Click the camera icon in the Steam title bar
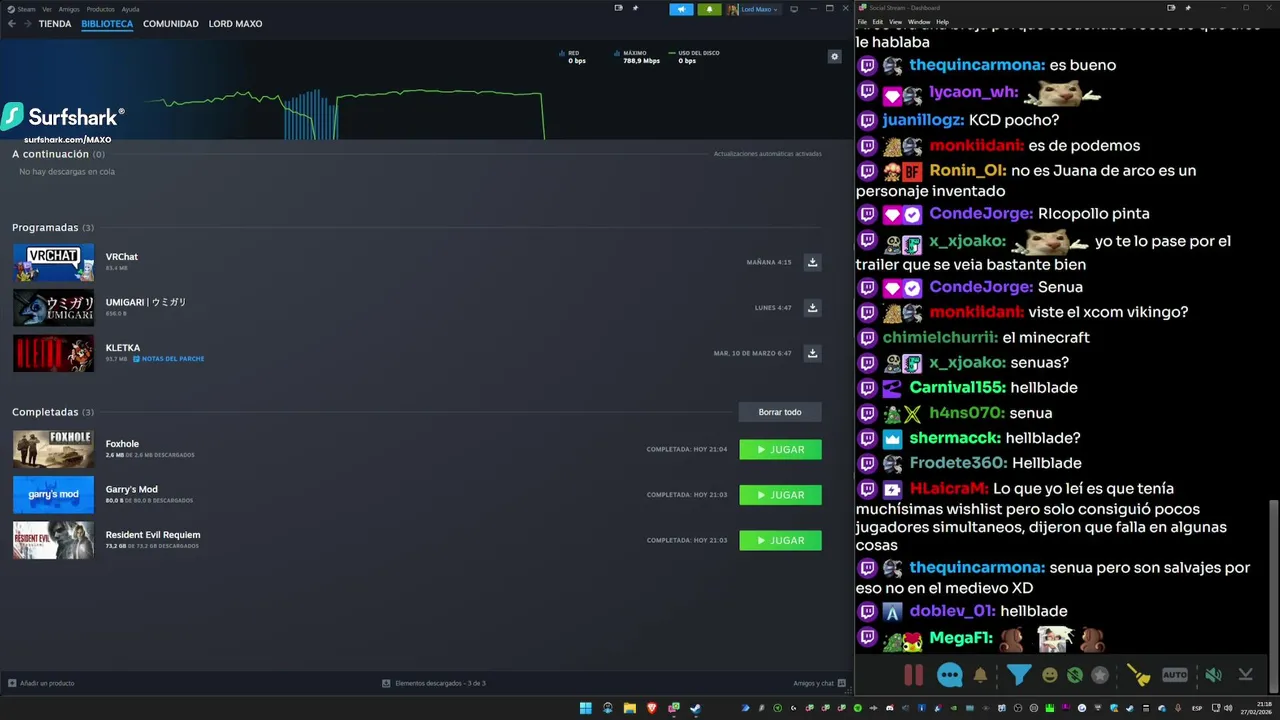This screenshot has height=720, width=1280. 618,8
